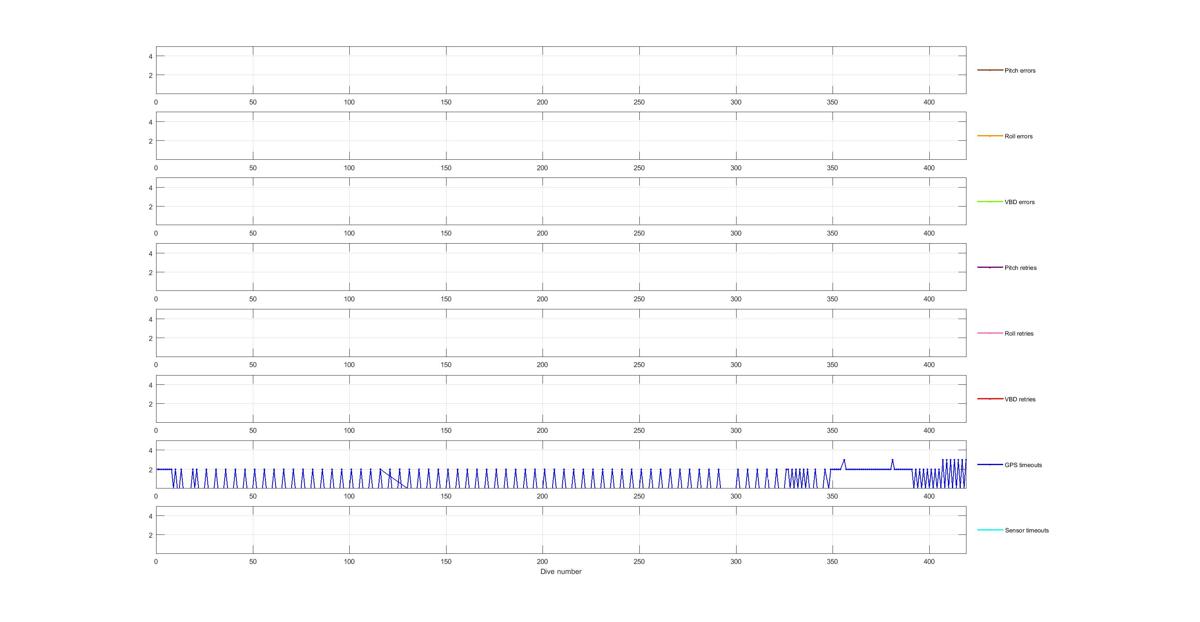This screenshot has height=622, width=1200.
Task: Click the 200 tick under Sensor timeouts plot
Action: [542, 562]
